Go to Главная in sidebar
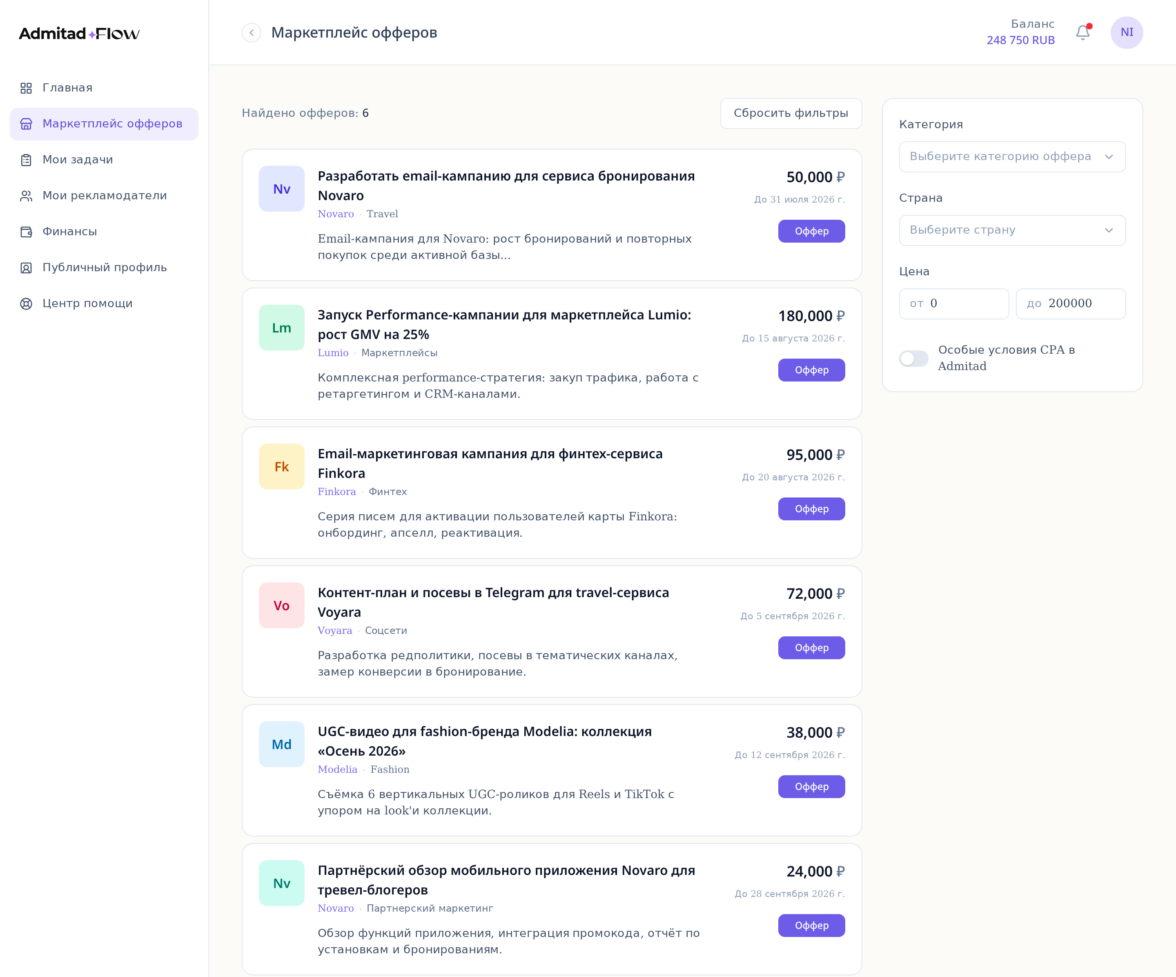The width and height of the screenshot is (1176, 977). (x=104, y=88)
